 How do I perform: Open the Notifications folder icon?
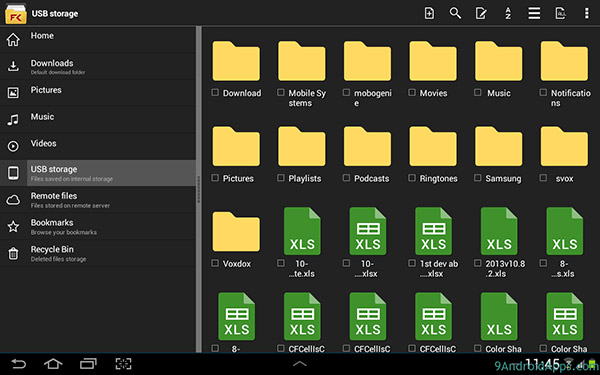point(564,61)
